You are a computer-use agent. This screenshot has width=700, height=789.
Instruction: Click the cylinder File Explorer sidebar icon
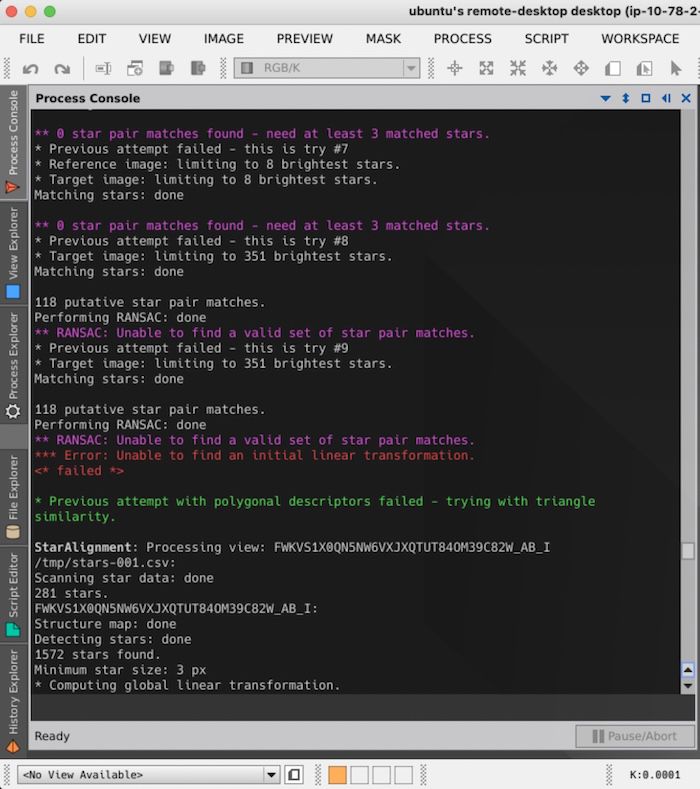pos(13,532)
